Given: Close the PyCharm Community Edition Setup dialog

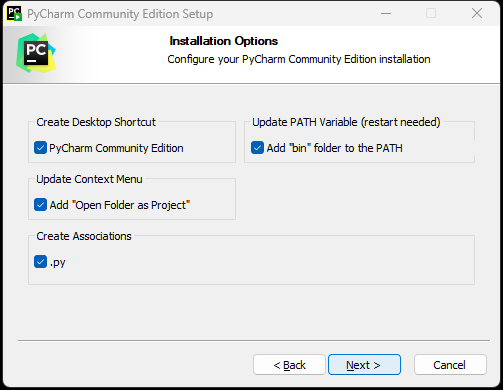Looking at the screenshot, I should click(x=477, y=14).
